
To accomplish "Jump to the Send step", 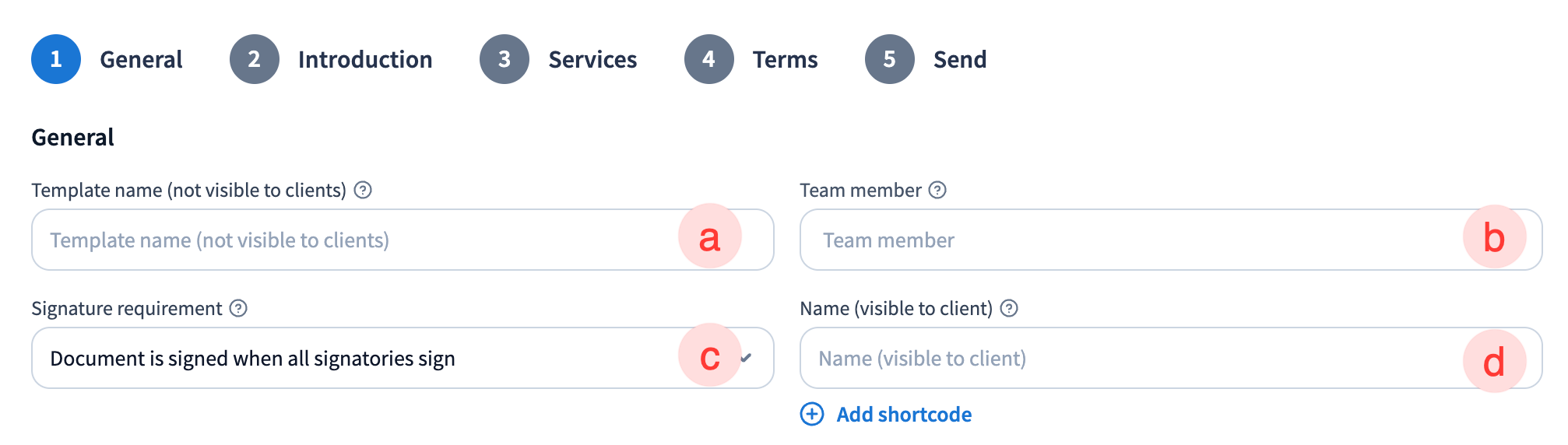I will (x=959, y=59).
